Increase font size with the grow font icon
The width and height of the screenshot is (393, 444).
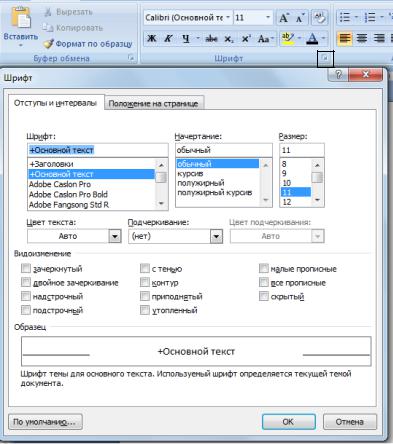284,18
